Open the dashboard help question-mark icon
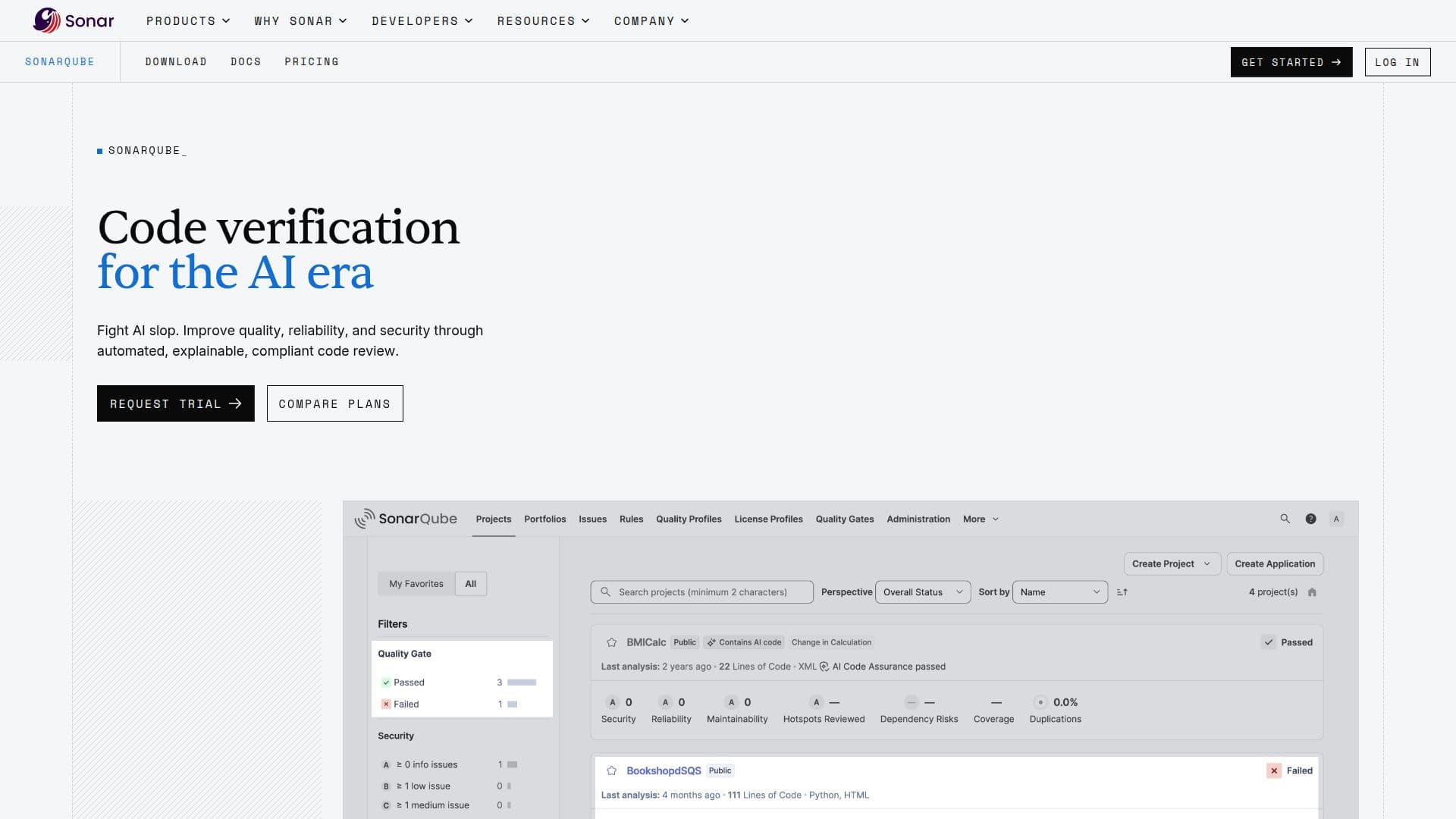 tap(1310, 519)
